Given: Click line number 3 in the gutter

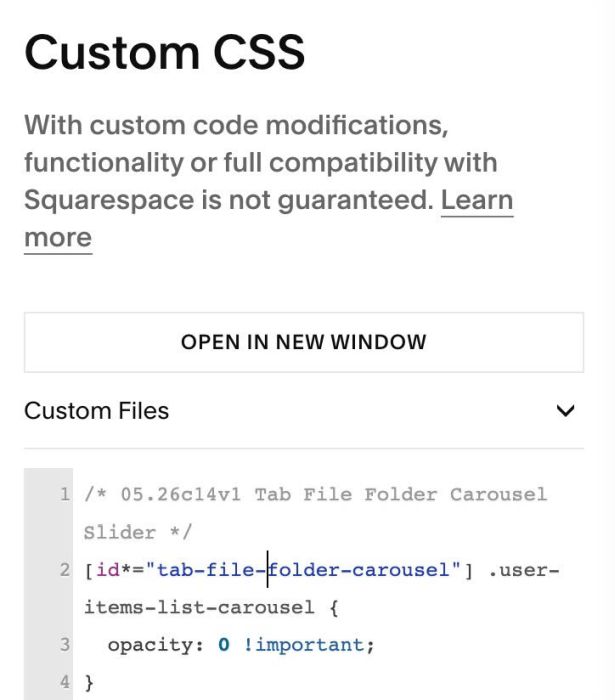Looking at the screenshot, I should click(65, 645).
